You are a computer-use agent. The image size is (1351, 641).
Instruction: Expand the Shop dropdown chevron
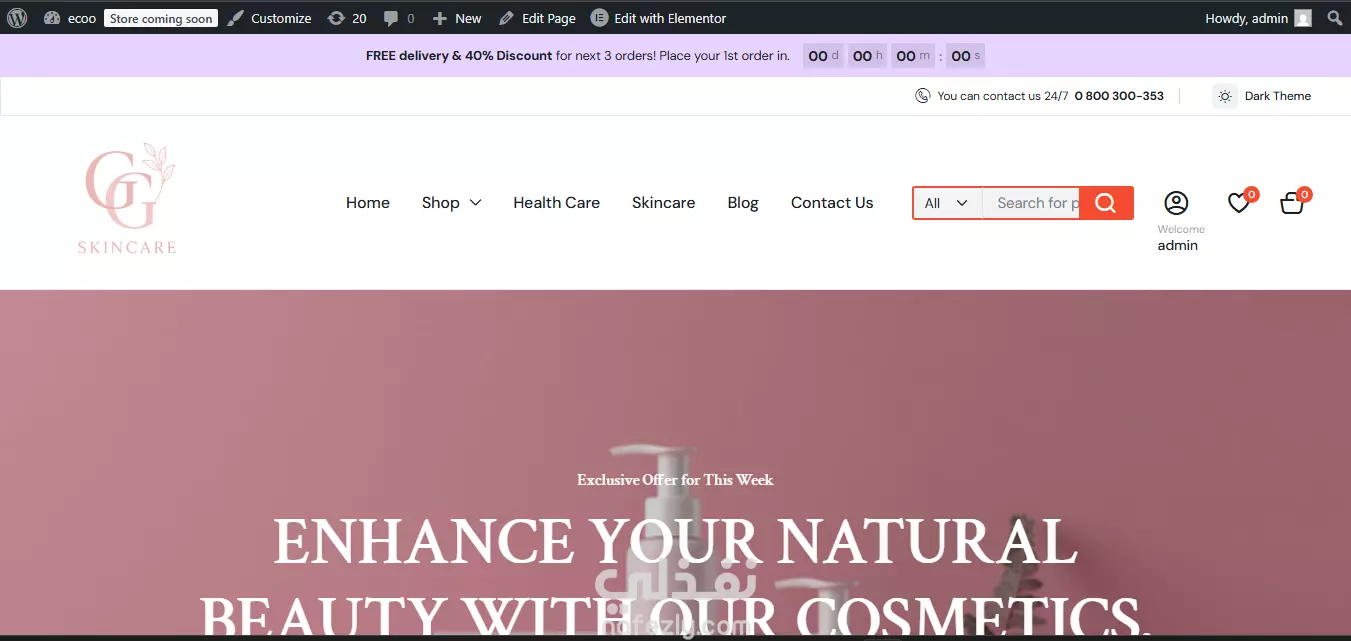475,203
